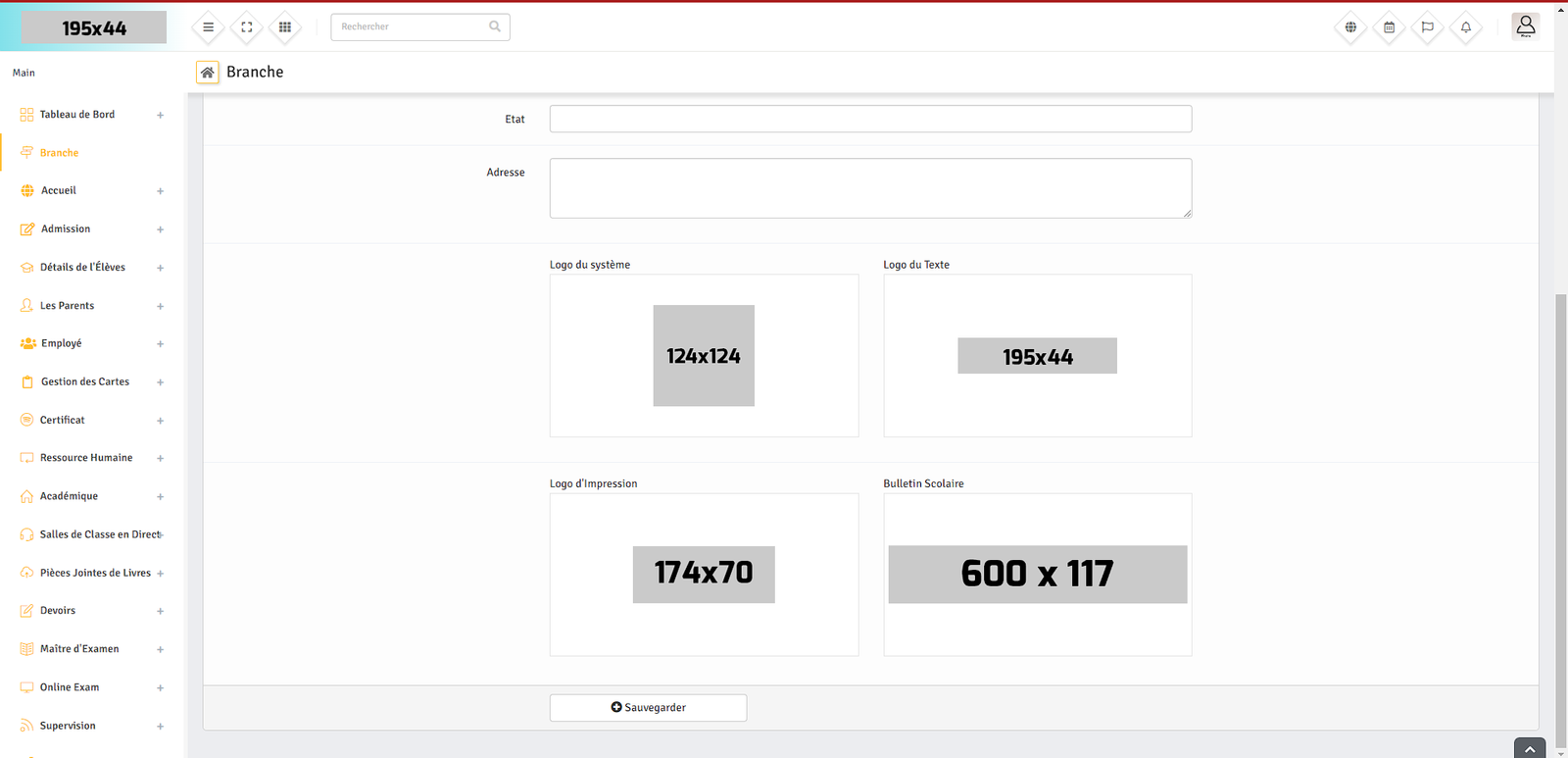Expand the Certificat sidebar item
This screenshot has height=758, width=1568.
pos(63,421)
